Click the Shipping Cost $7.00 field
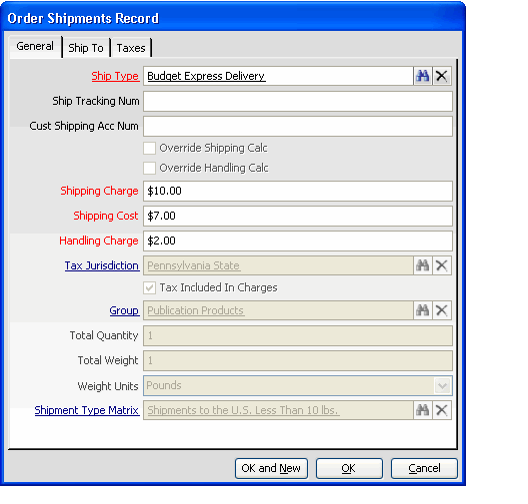 pos(298,216)
